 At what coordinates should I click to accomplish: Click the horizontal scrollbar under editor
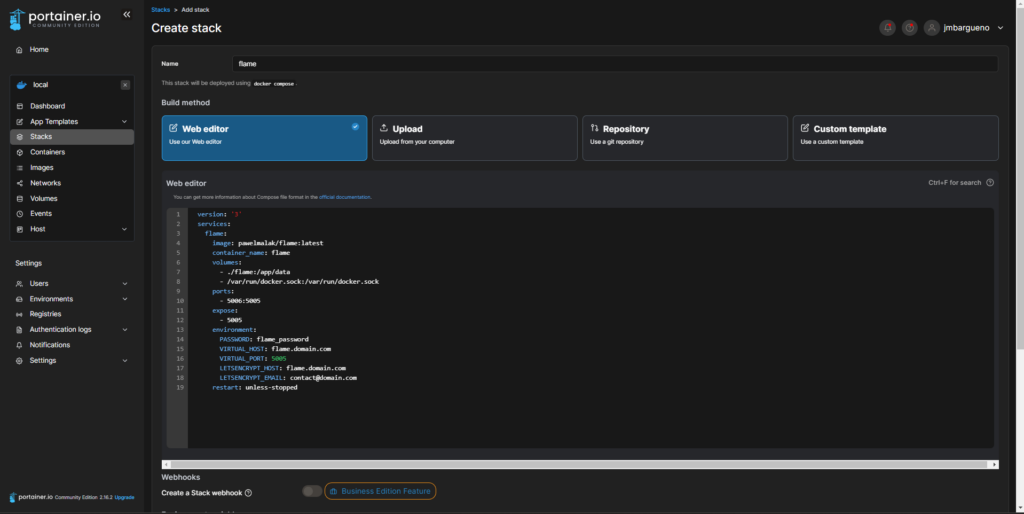pyautogui.click(x=580, y=464)
